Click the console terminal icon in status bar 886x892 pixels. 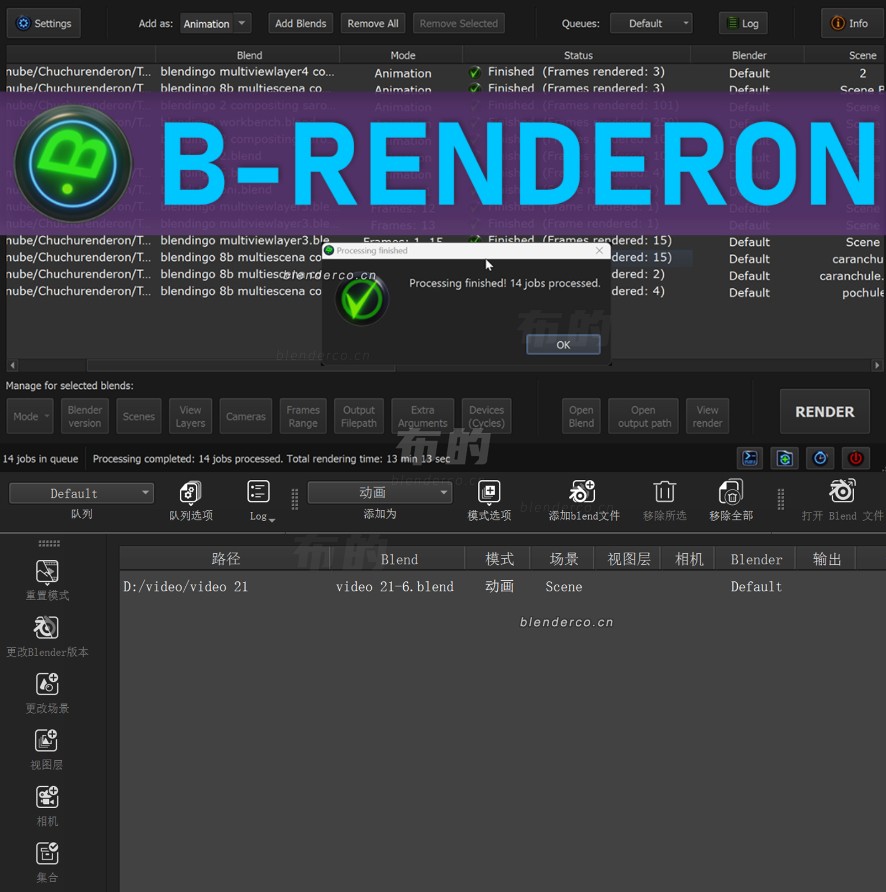pyautogui.click(x=749, y=459)
